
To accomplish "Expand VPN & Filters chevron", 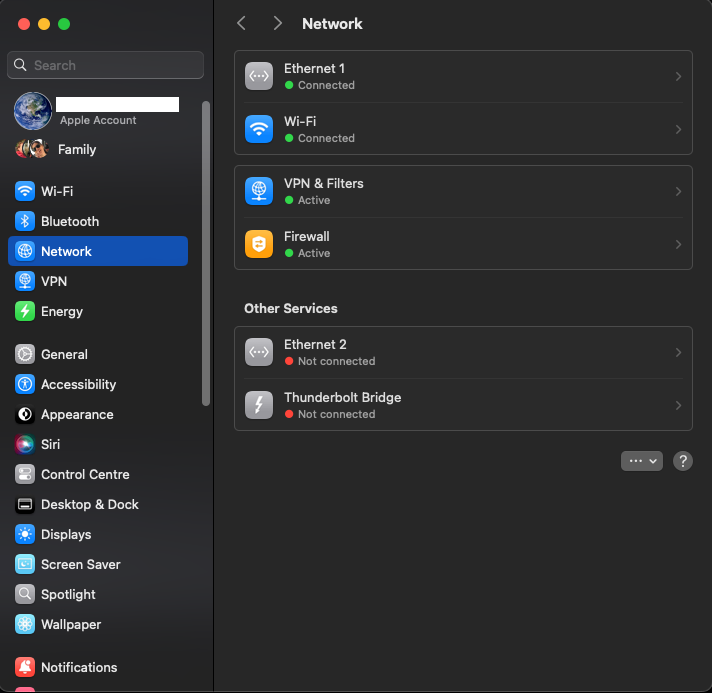I will (678, 191).
